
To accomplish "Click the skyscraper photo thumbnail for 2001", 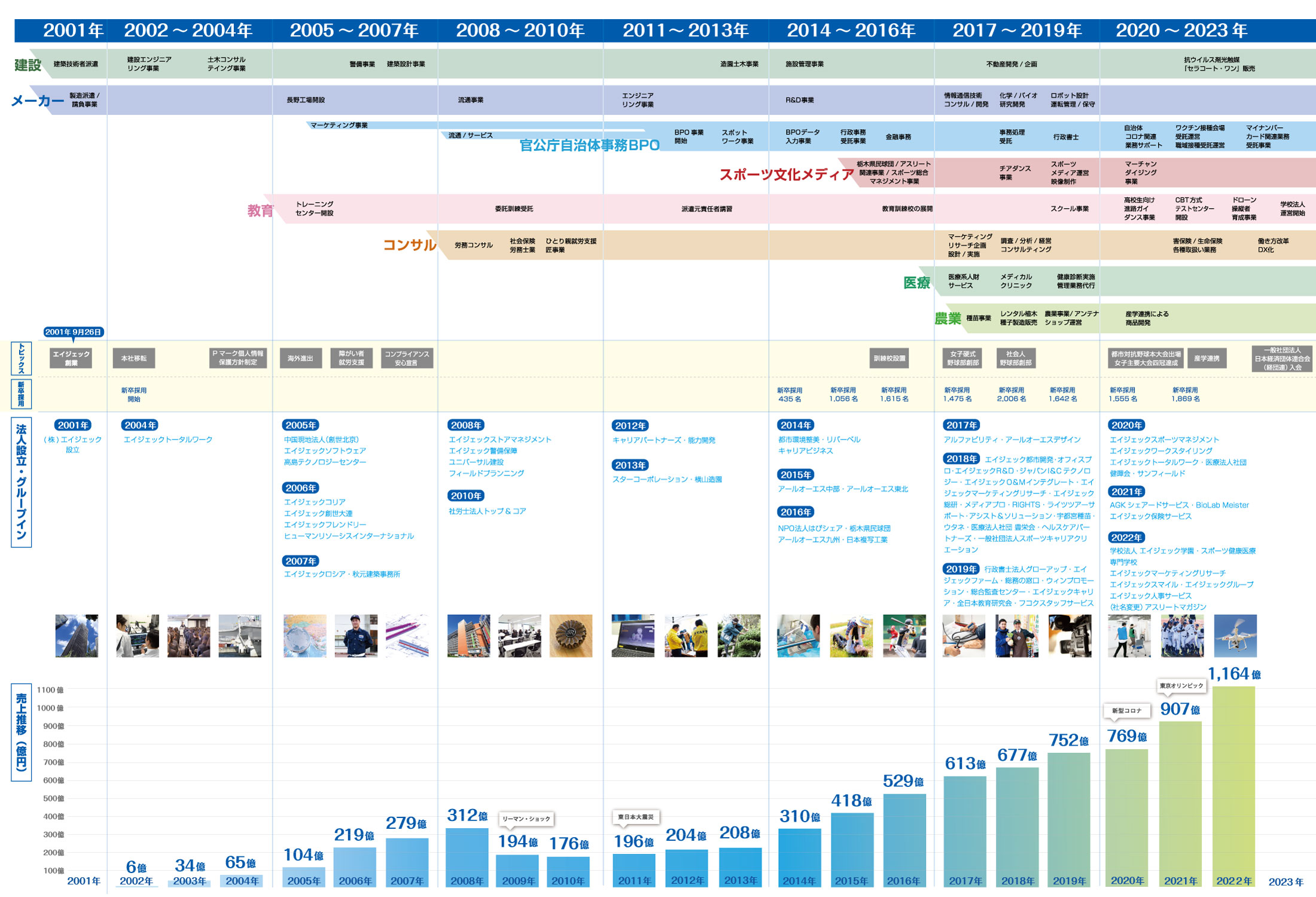I will (77, 636).
